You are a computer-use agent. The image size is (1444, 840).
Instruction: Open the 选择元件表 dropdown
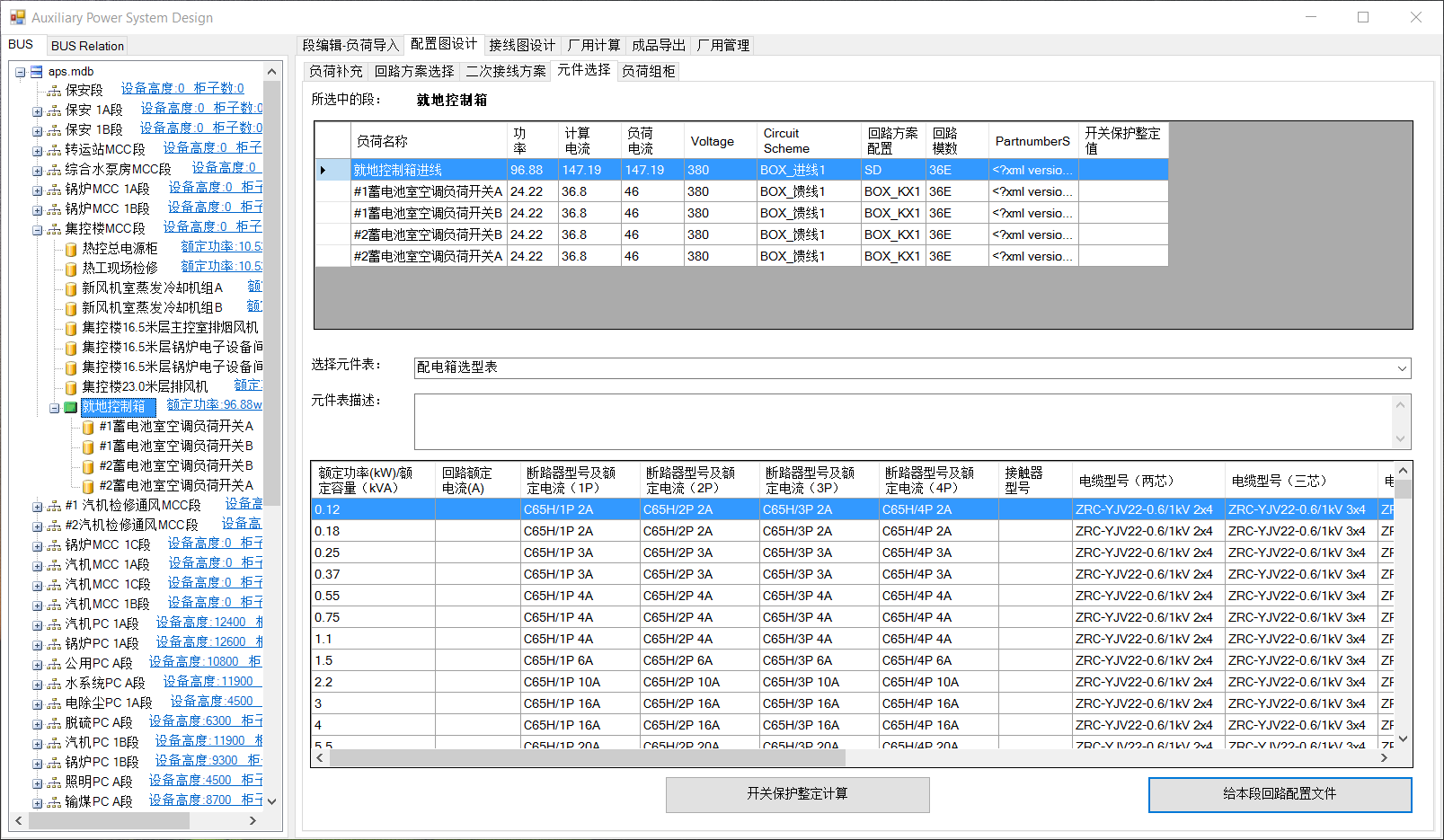[1401, 368]
